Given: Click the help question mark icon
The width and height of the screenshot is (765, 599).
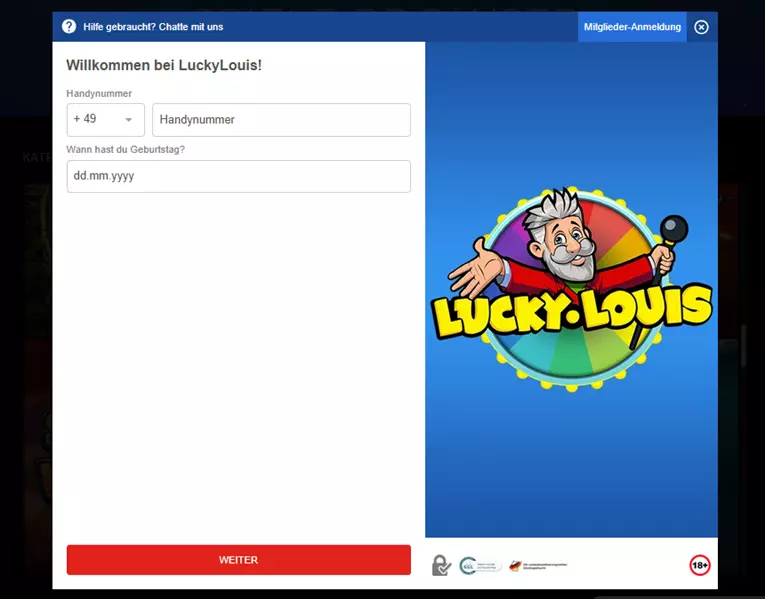Looking at the screenshot, I should (x=69, y=26).
